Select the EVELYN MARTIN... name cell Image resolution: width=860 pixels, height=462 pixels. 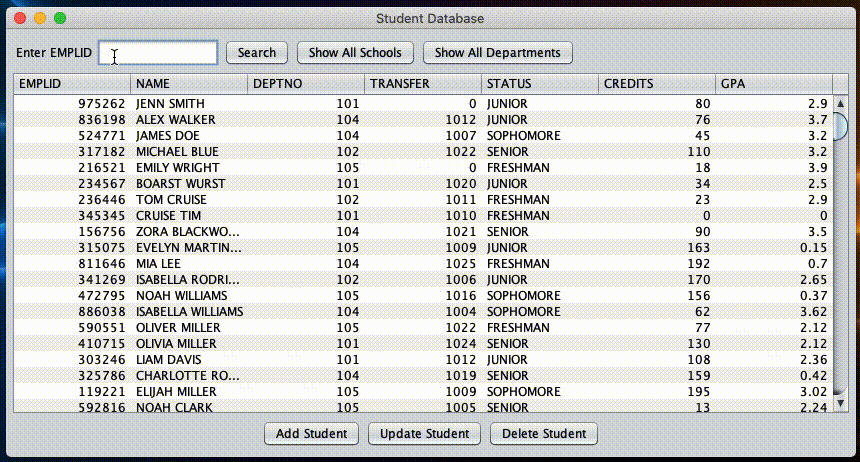pyautogui.click(x=189, y=247)
